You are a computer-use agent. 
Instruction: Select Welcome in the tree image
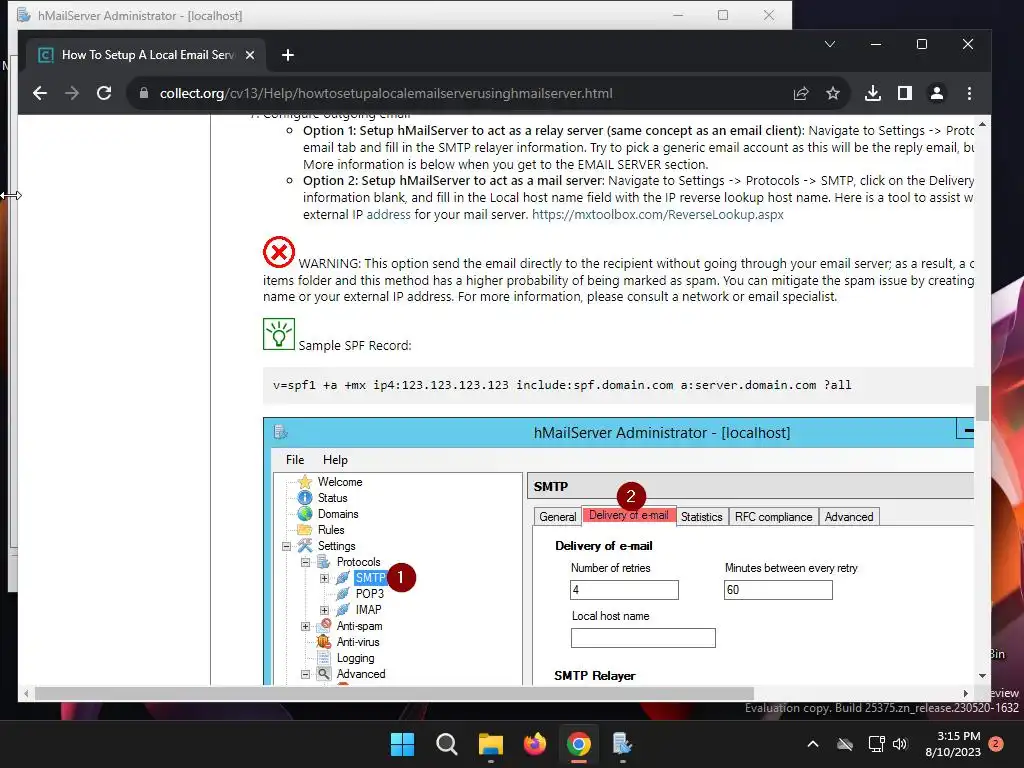point(340,482)
